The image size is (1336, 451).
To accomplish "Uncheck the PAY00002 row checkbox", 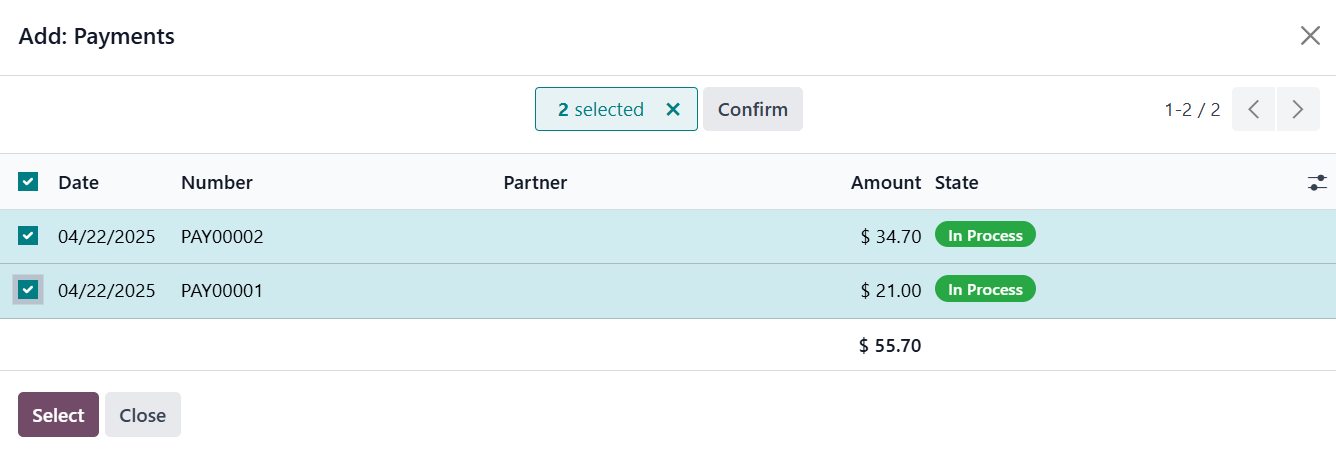I will click(28, 236).
